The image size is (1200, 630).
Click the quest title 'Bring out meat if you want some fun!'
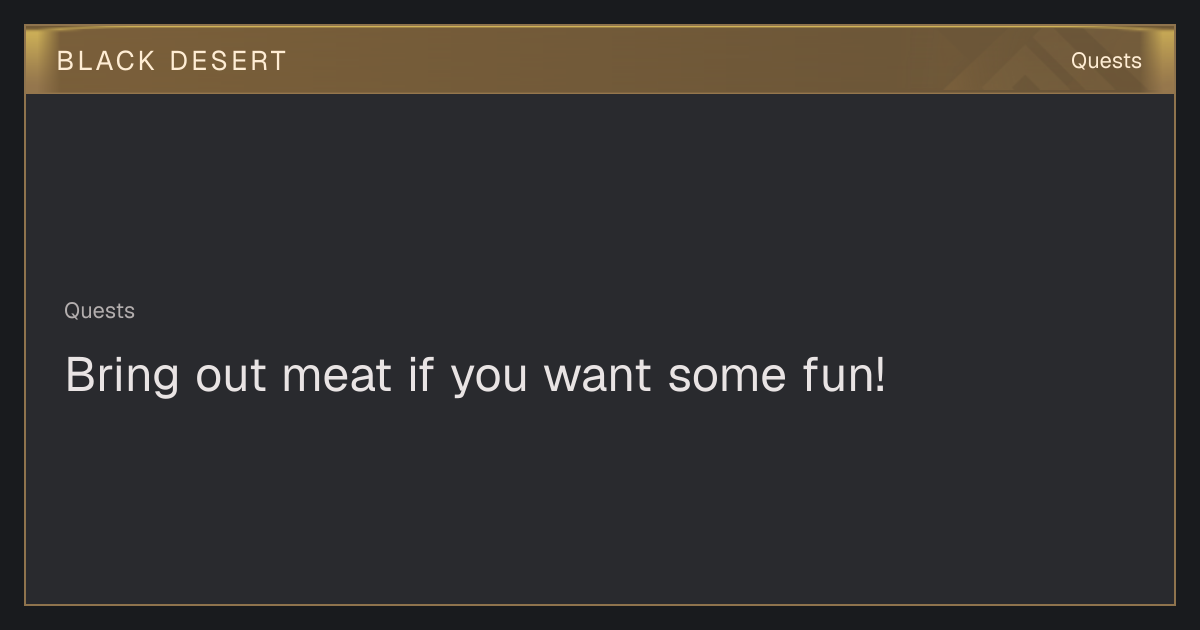pos(475,376)
